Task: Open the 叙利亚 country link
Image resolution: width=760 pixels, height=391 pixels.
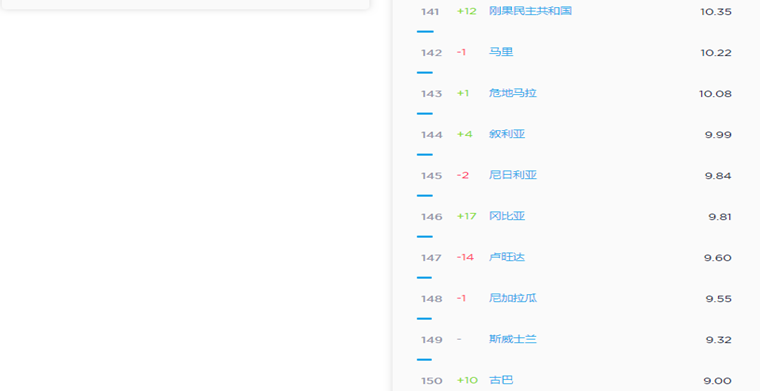Action: pyautogui.click(x=507, y=134)
